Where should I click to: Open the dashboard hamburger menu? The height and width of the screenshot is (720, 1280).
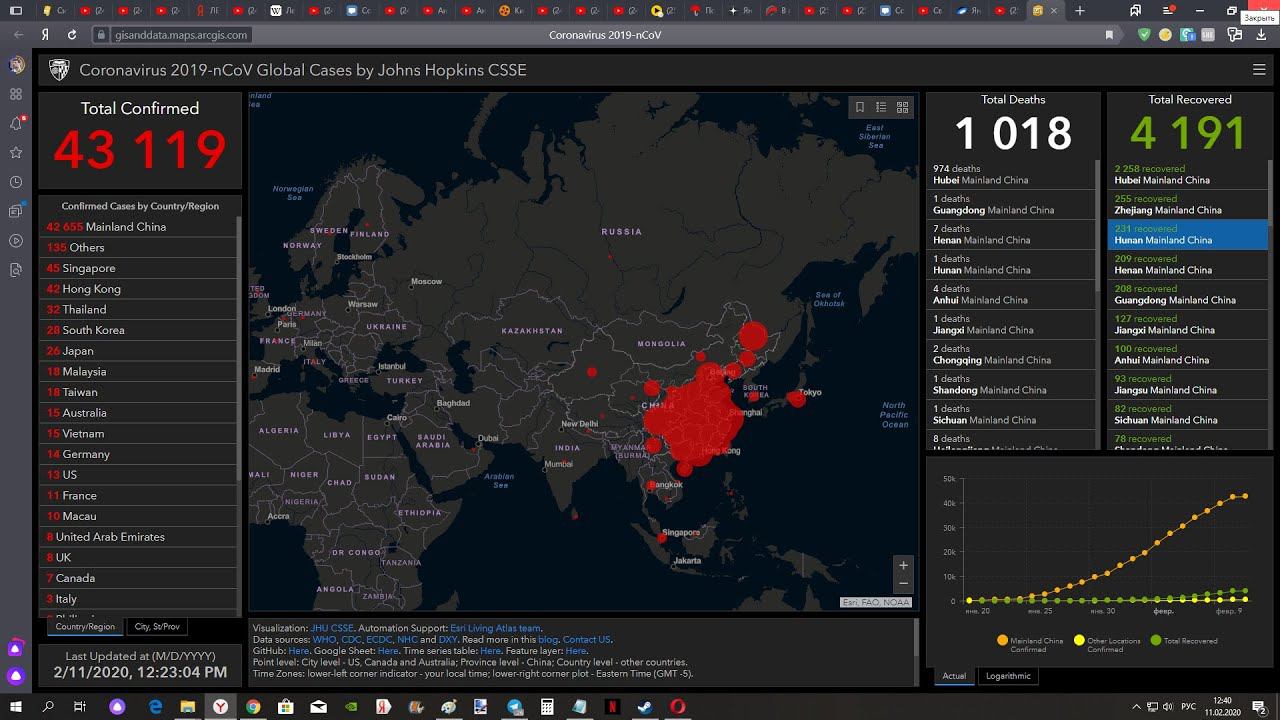point(1259,70)
